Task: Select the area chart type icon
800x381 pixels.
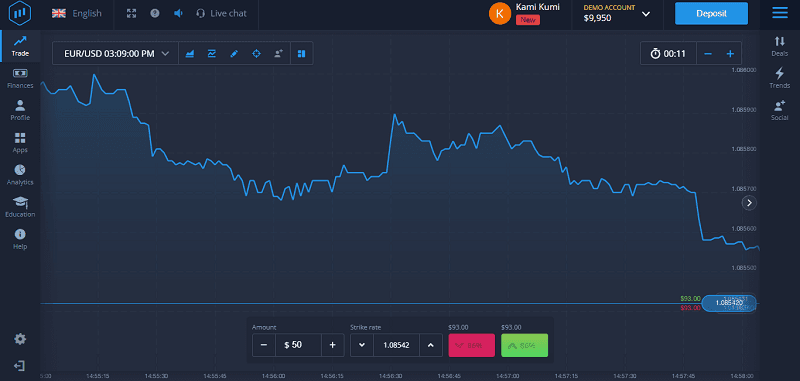Action: pos(189,54)
